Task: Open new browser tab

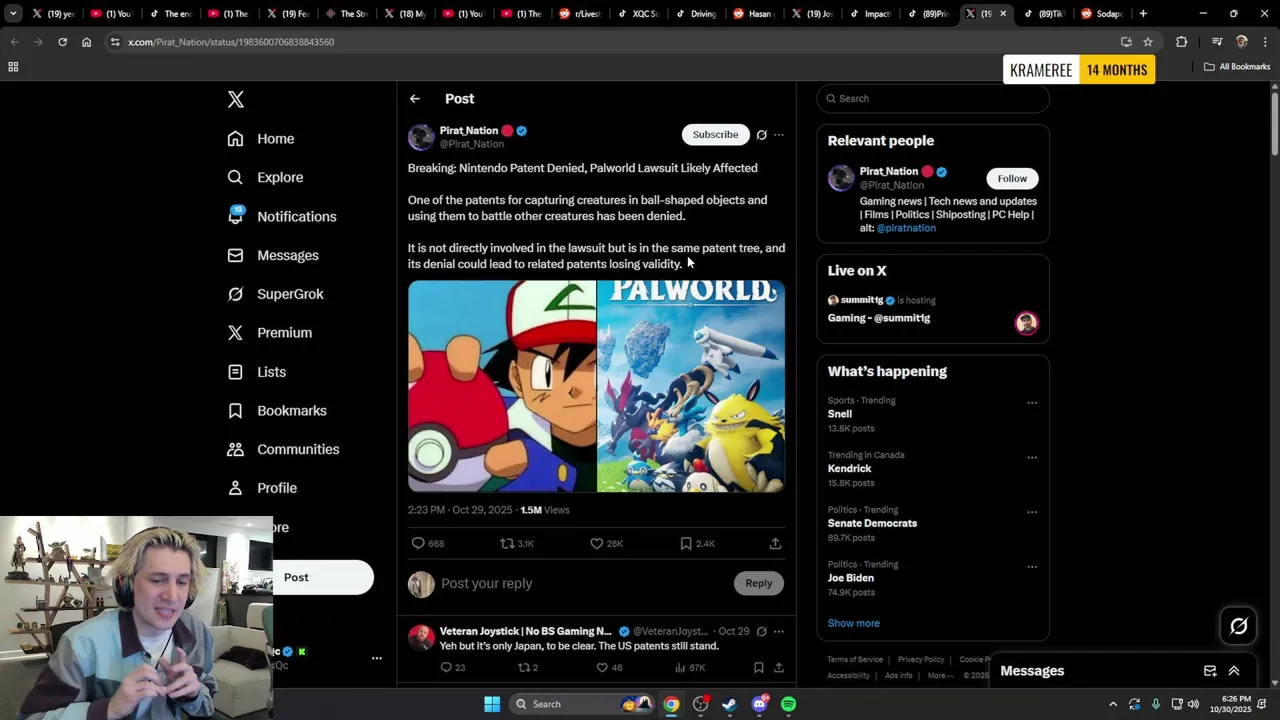Action: coord(1143,14)
